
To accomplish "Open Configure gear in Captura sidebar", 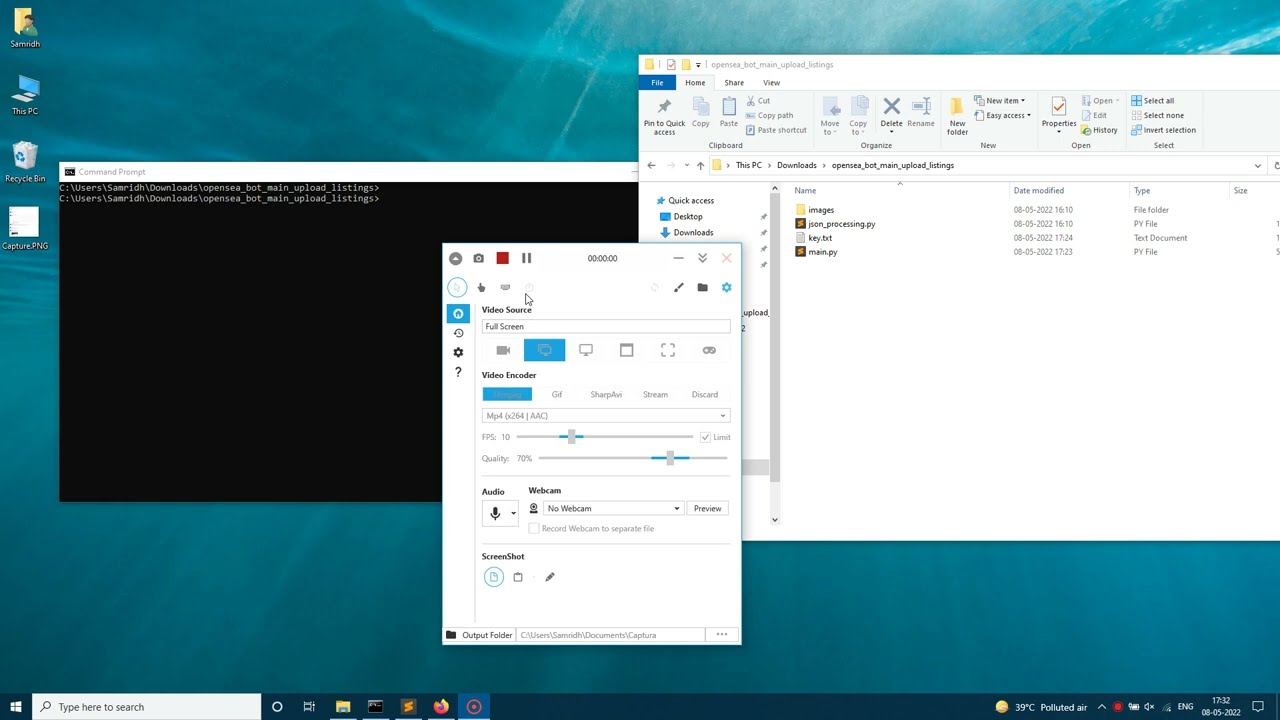I will coord(458,352).
